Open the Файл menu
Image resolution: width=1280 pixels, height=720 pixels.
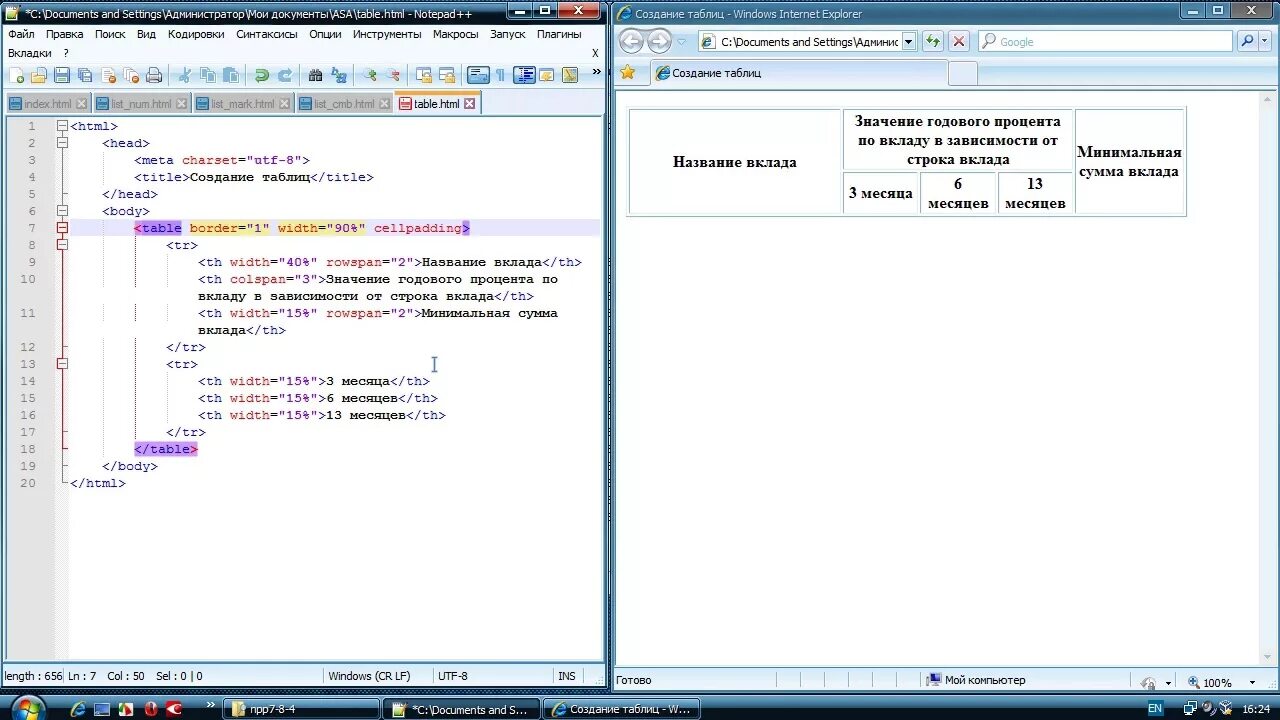pyautogui.click(x=21, y=34)
